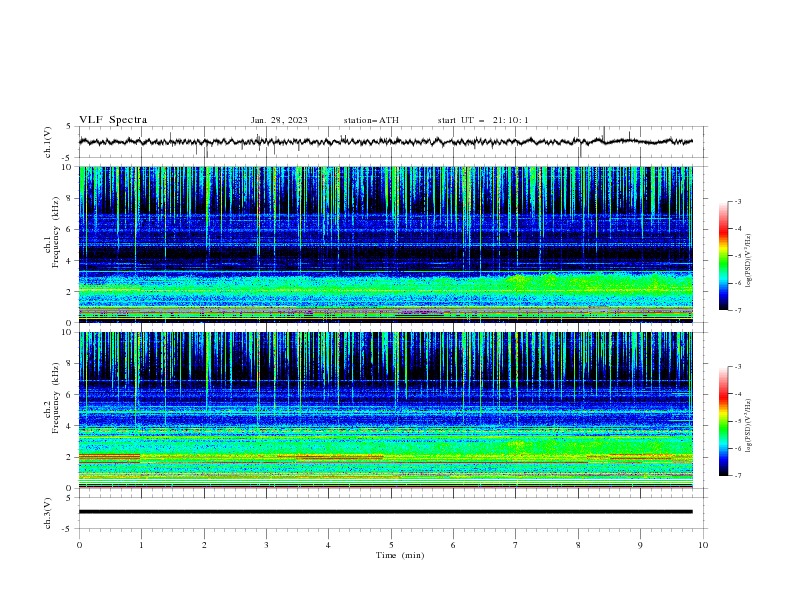Click the ch.2 'Frequency (kHz)' axis label

pyautogui.click(x=56, y=398)
